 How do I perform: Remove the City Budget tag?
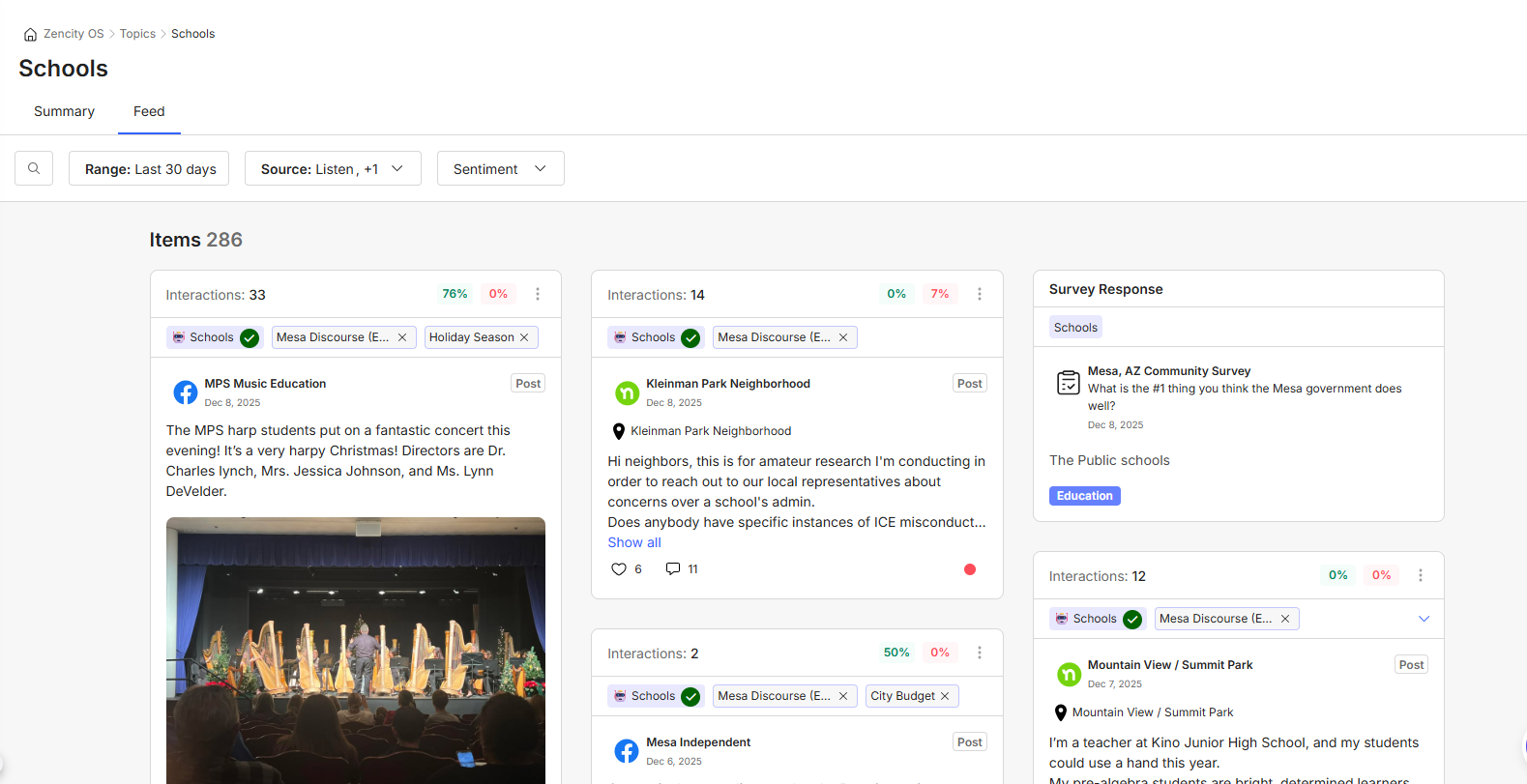(945, 696)
